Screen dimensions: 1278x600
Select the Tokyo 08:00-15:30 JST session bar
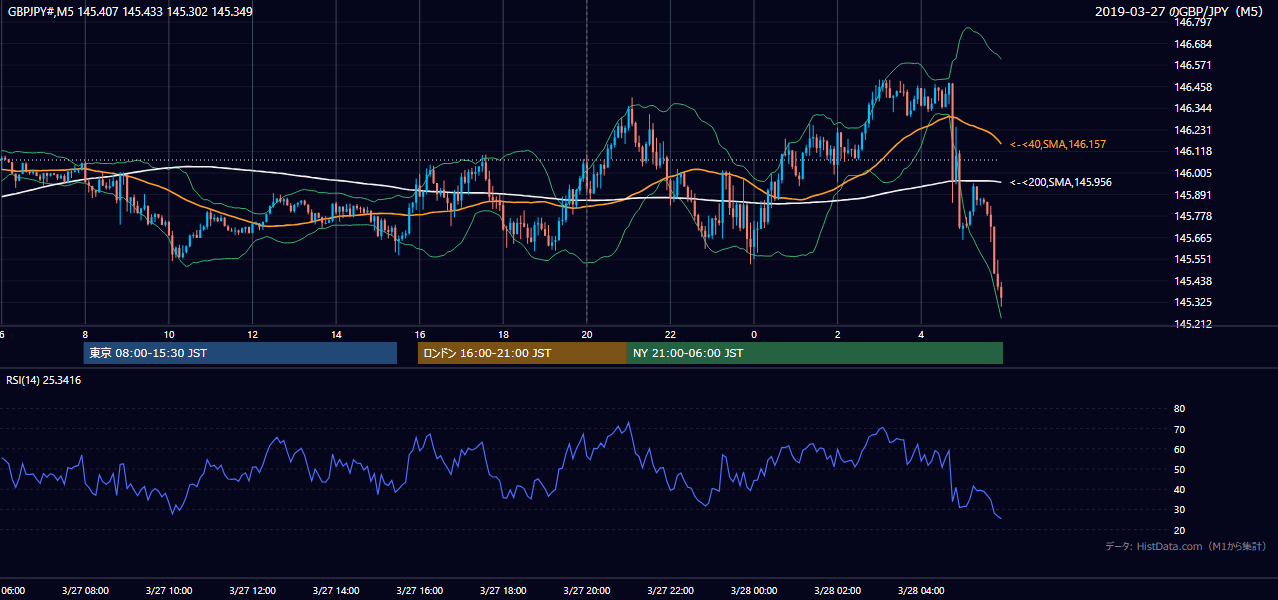240,353
